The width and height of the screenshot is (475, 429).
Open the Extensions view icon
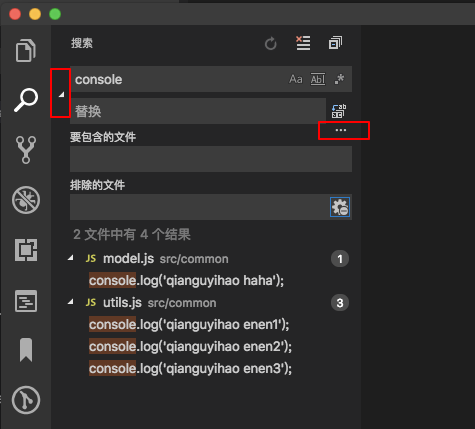(x=26, y=250)
